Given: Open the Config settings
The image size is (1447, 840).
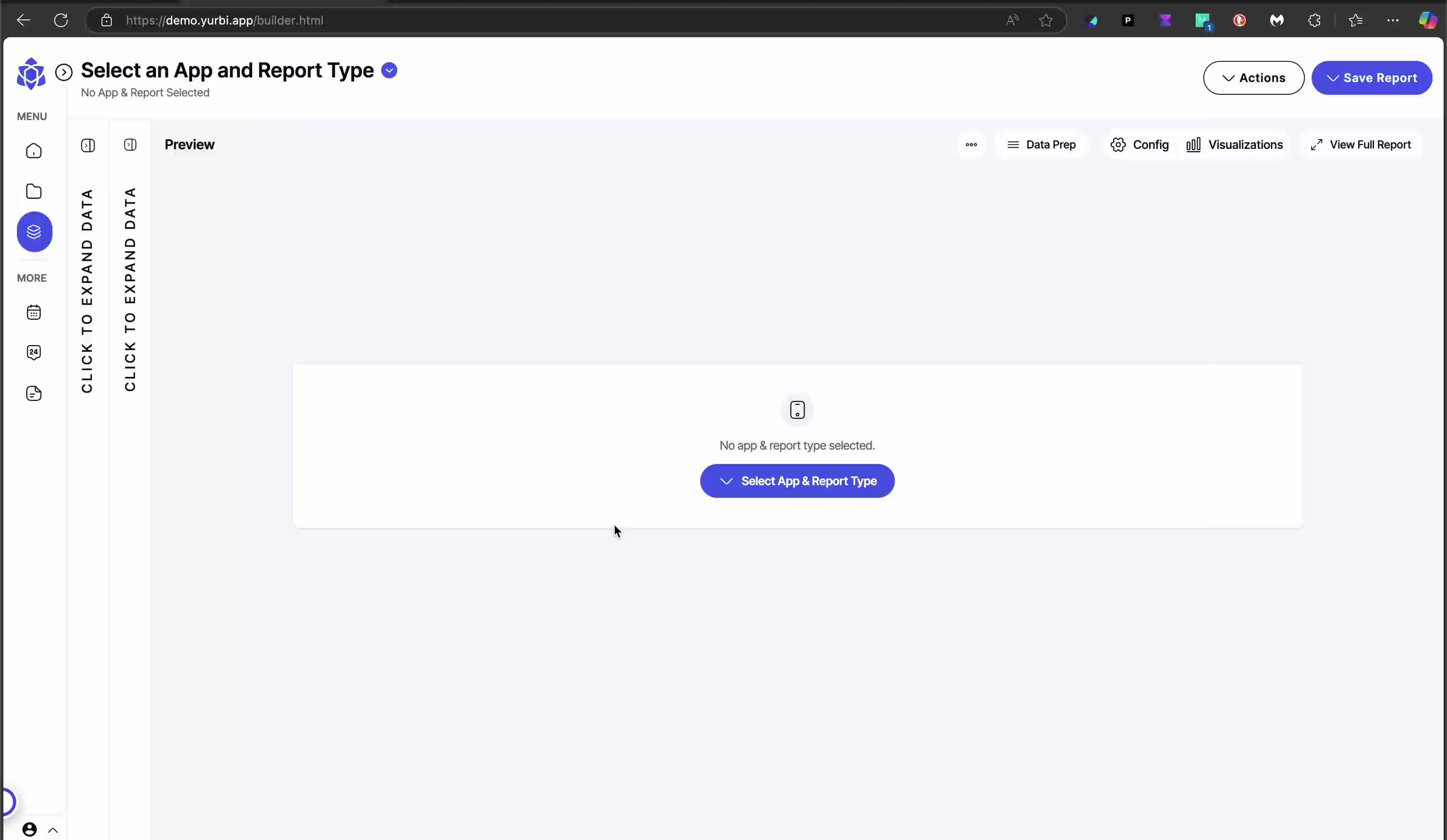Looking at the screenshot, I should click(x=1139, y=145).
